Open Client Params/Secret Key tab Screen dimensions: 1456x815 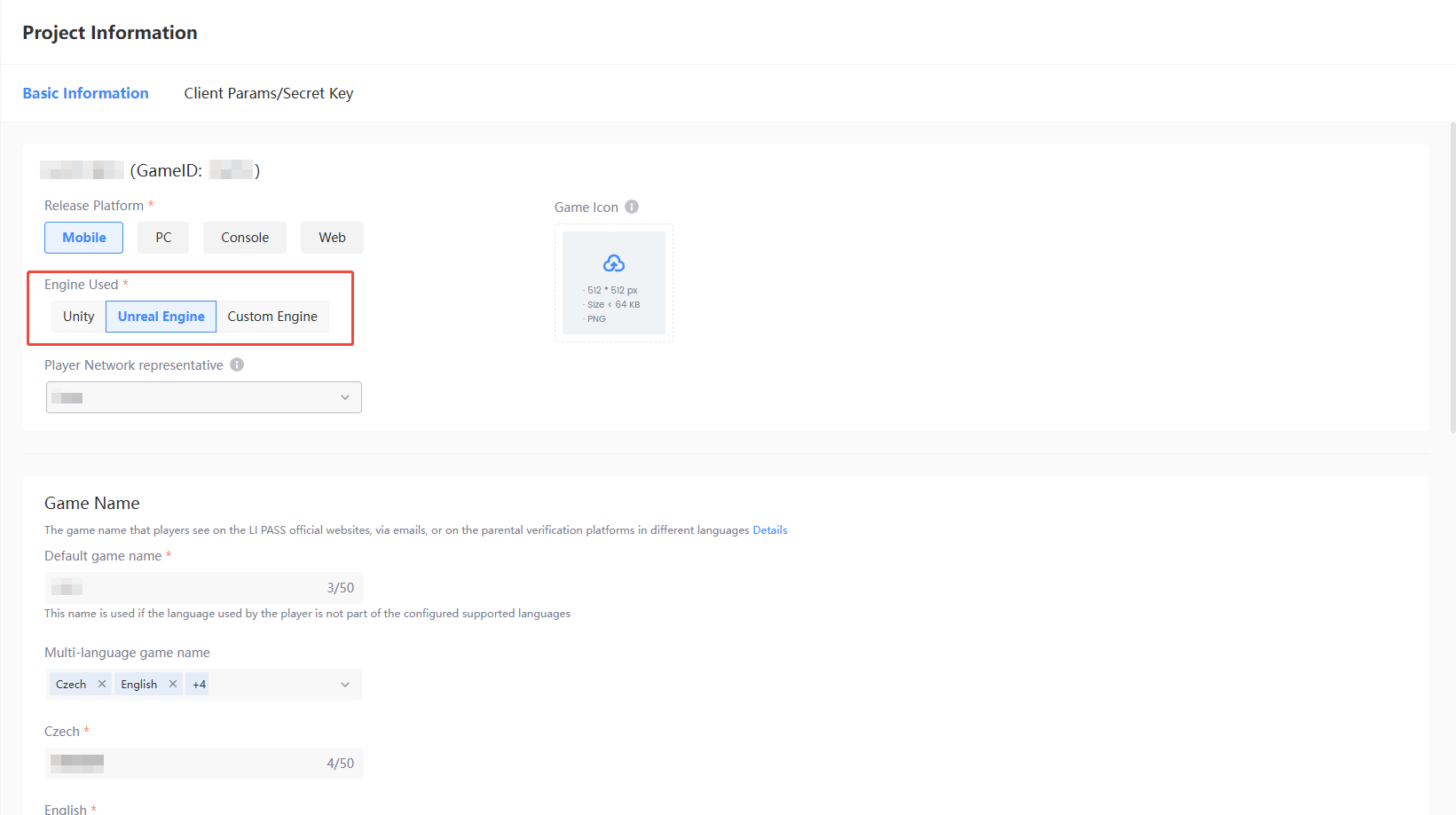(269, 93)
